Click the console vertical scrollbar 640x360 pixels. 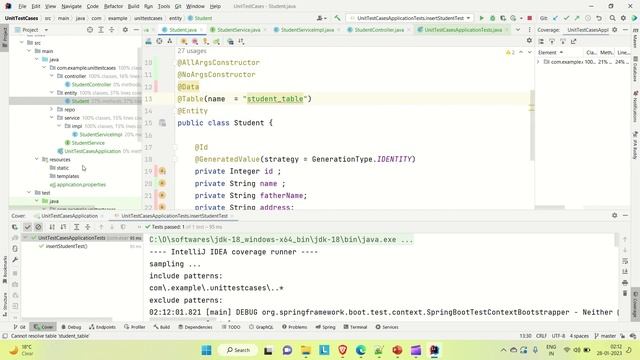[616, 240]
